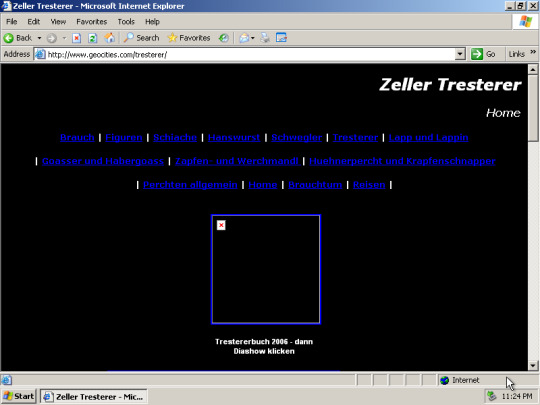Screen dimensions: 540x405
Task: Follow the Figuren link
Action: pos(124,137)
